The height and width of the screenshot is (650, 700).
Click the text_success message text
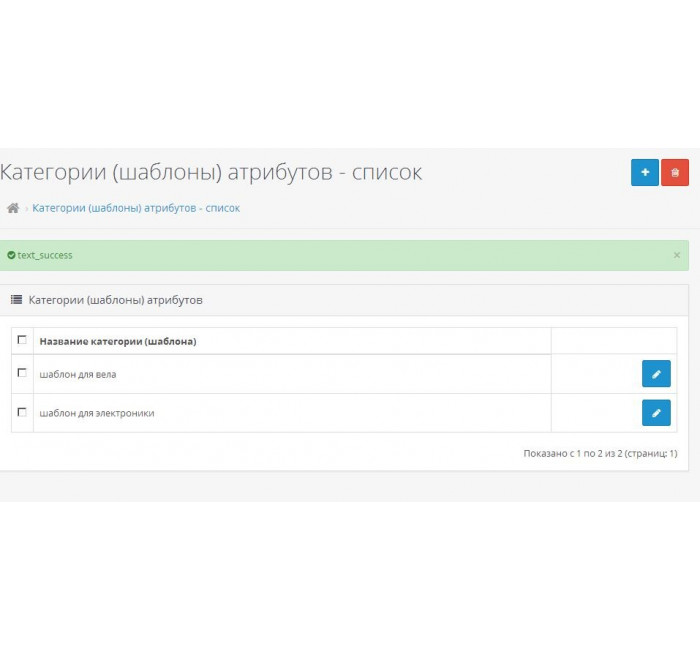click(x=45, y=255)
